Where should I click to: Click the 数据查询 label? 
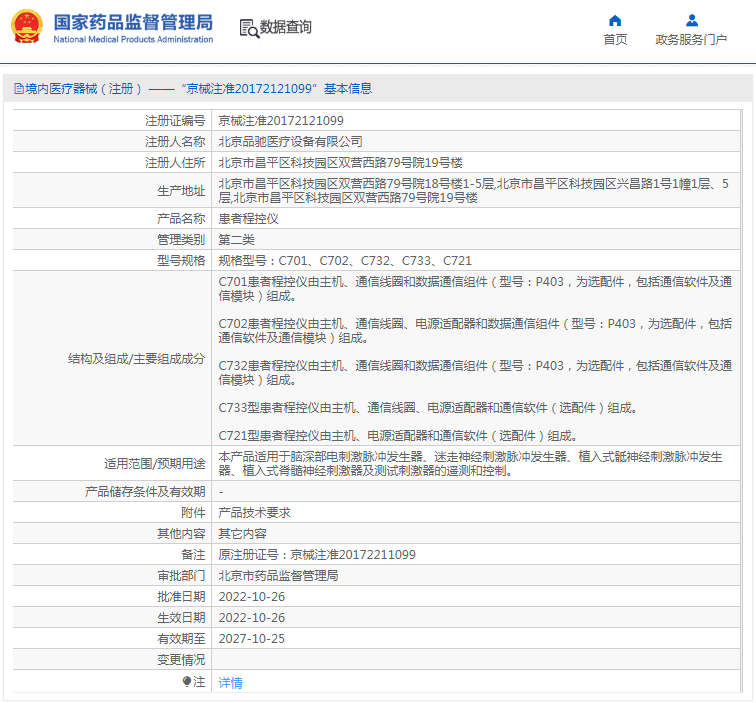click(x=285, y=27)
